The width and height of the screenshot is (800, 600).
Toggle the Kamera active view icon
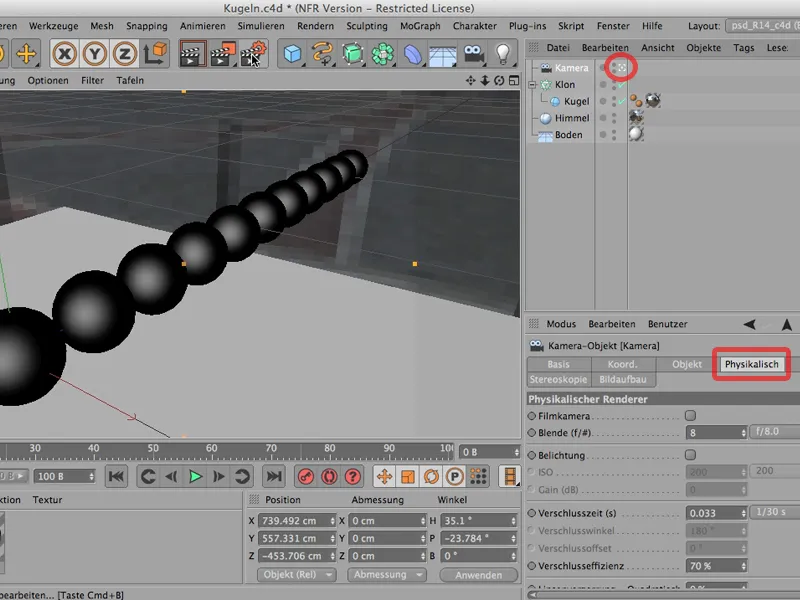pos(623,68)
